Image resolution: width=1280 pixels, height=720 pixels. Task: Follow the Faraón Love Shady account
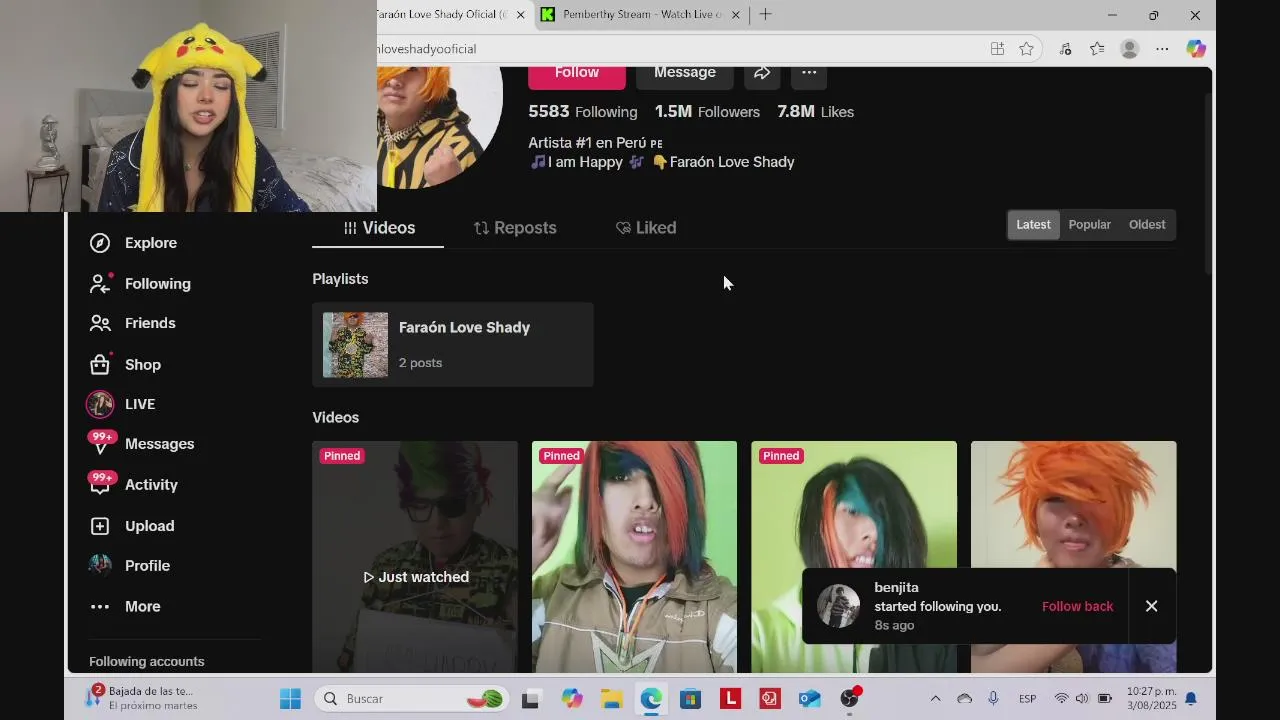[x=577, y=74]
